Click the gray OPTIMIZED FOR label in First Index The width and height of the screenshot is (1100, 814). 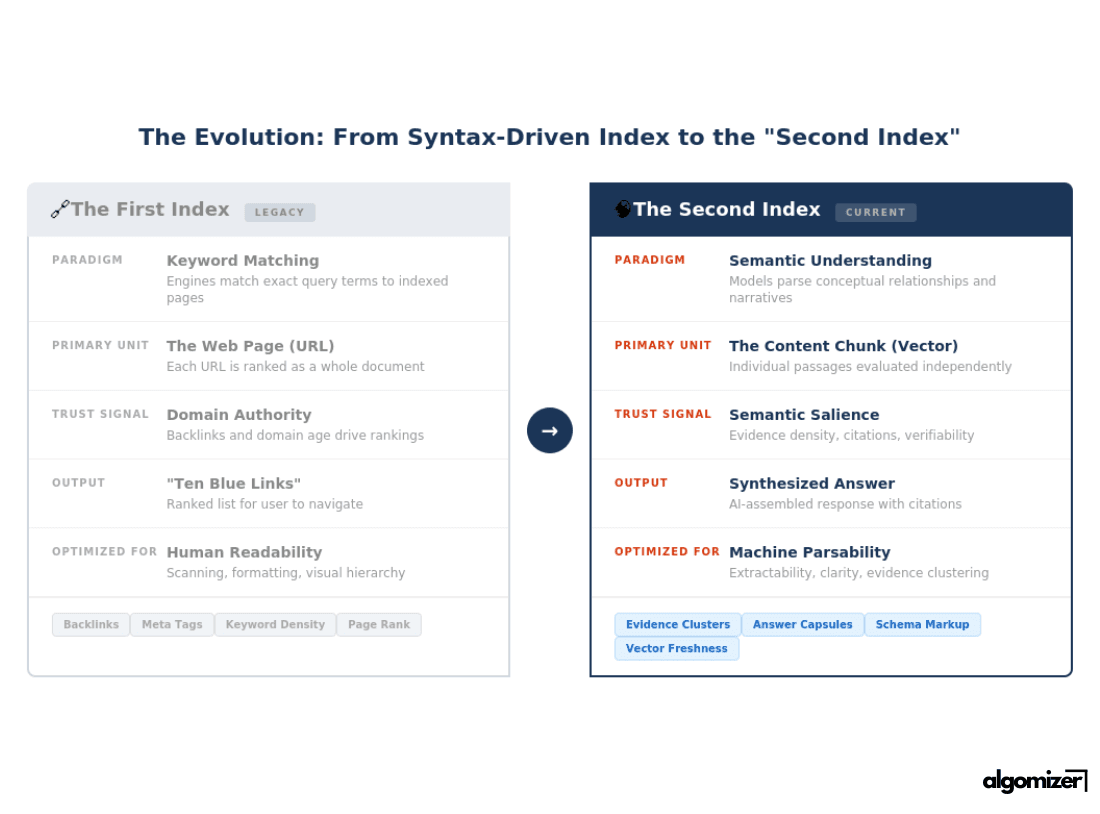coord(105,552)
